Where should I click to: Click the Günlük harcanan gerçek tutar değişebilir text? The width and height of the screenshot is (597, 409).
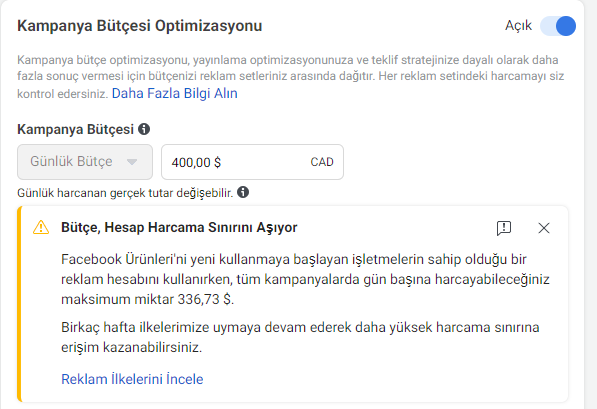point(125,193)
